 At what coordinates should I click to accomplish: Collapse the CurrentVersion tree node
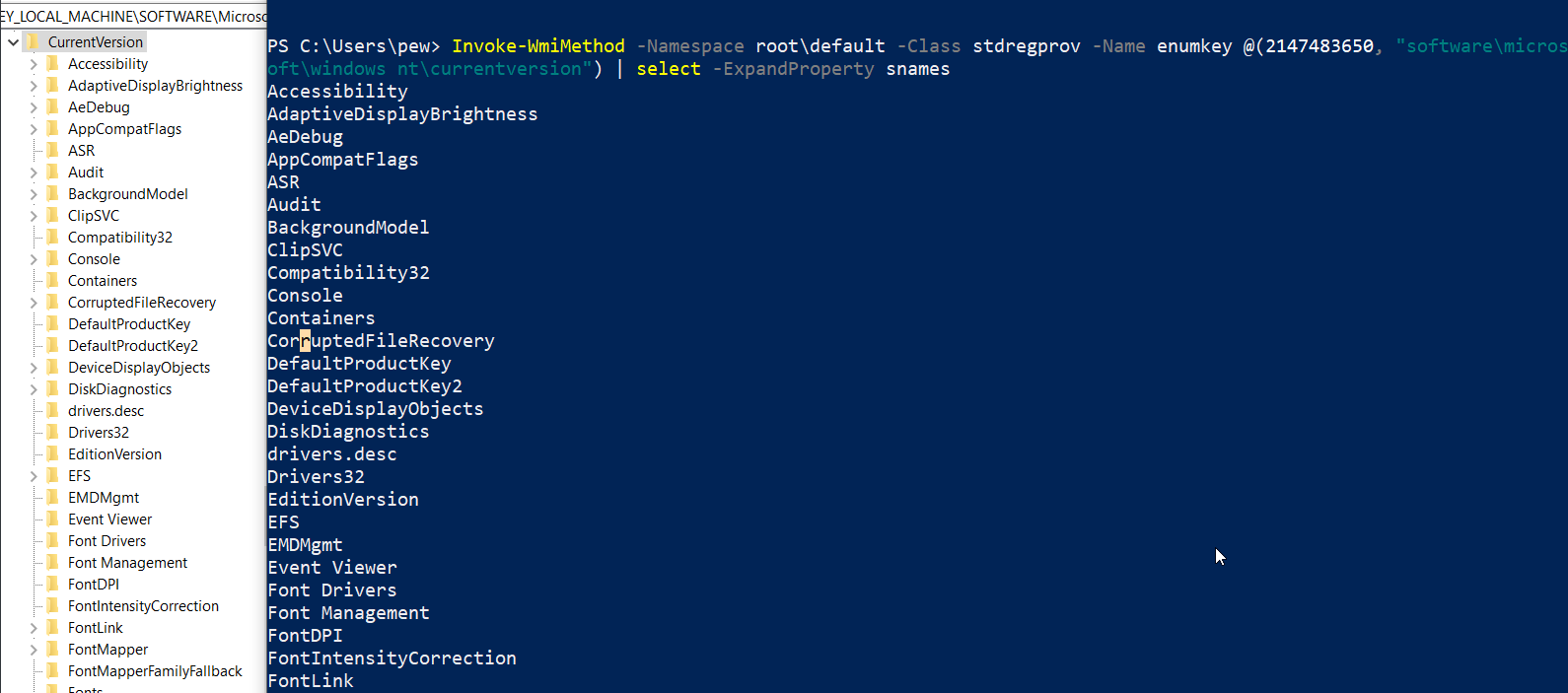(13, 42)
